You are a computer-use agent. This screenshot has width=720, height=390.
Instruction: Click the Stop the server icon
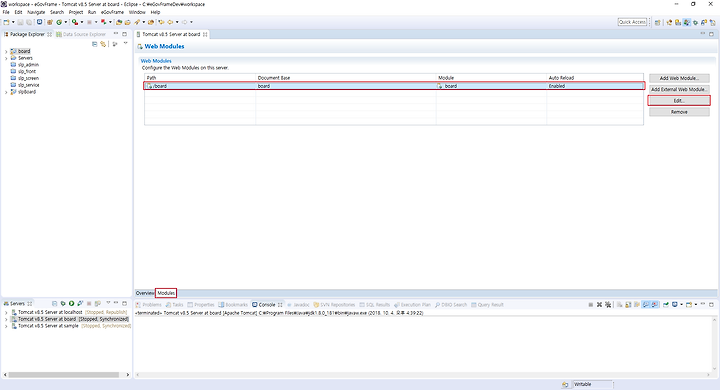[89, 303]
